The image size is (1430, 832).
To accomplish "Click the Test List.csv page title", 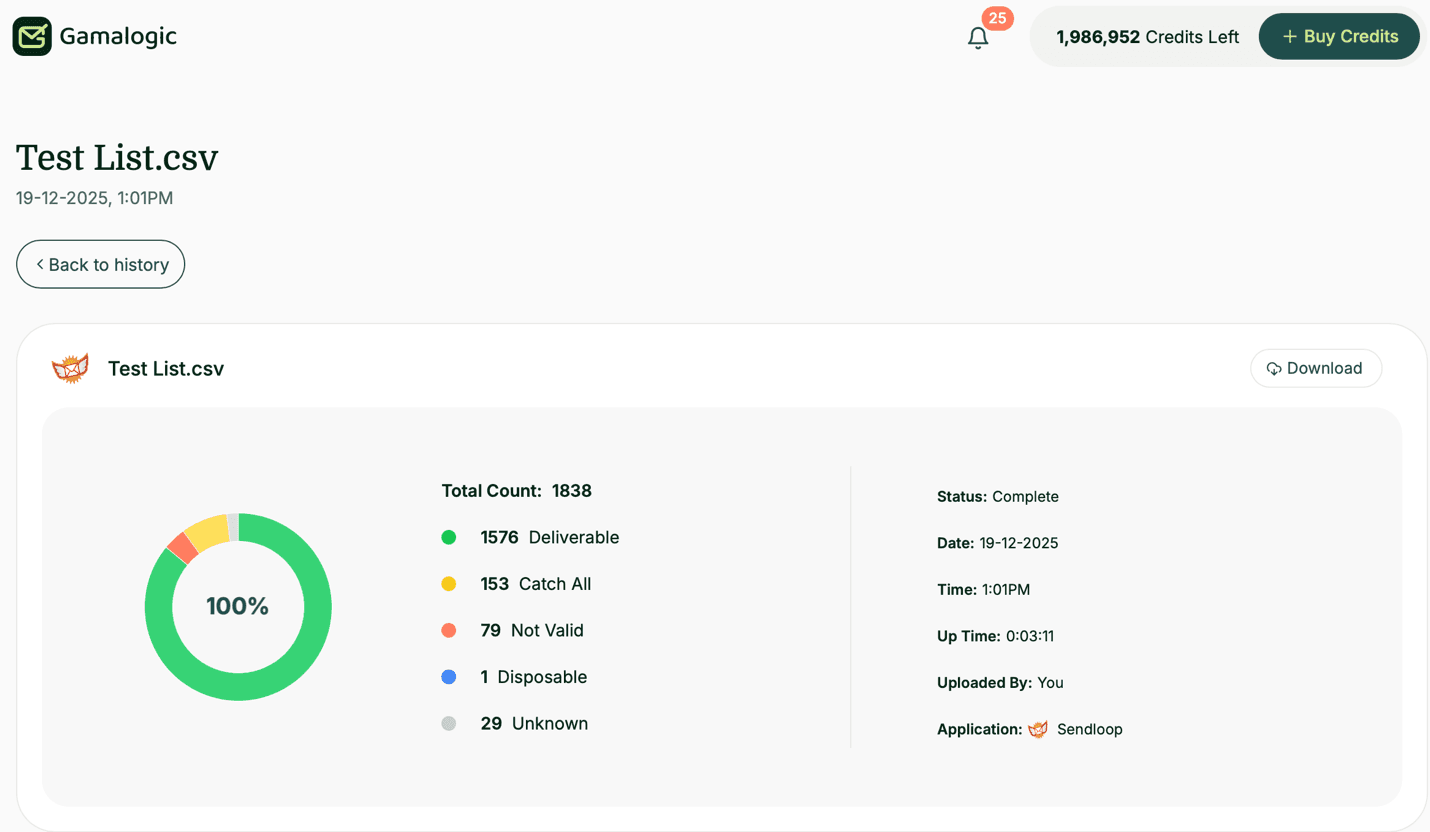I will (116, 157).
